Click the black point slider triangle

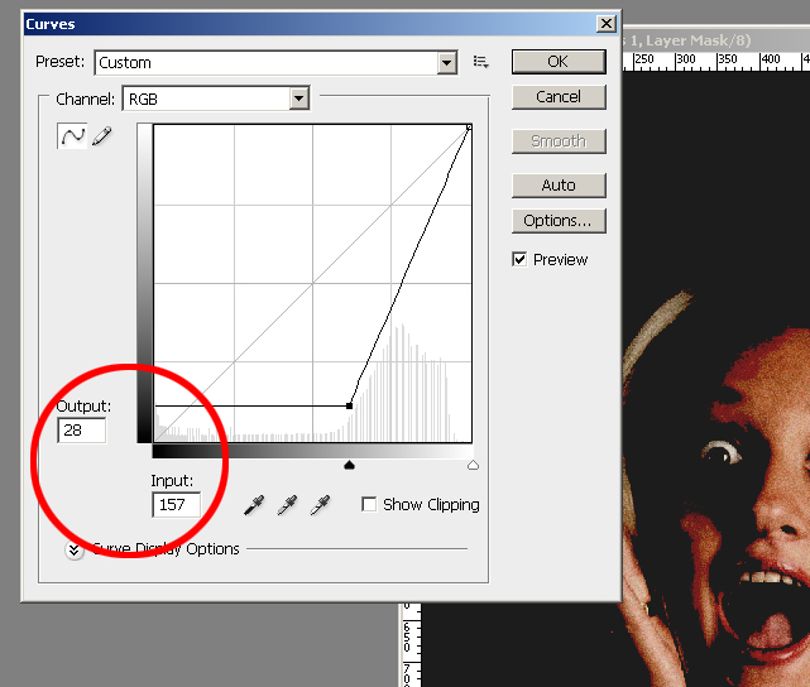[x=349, y=465]
